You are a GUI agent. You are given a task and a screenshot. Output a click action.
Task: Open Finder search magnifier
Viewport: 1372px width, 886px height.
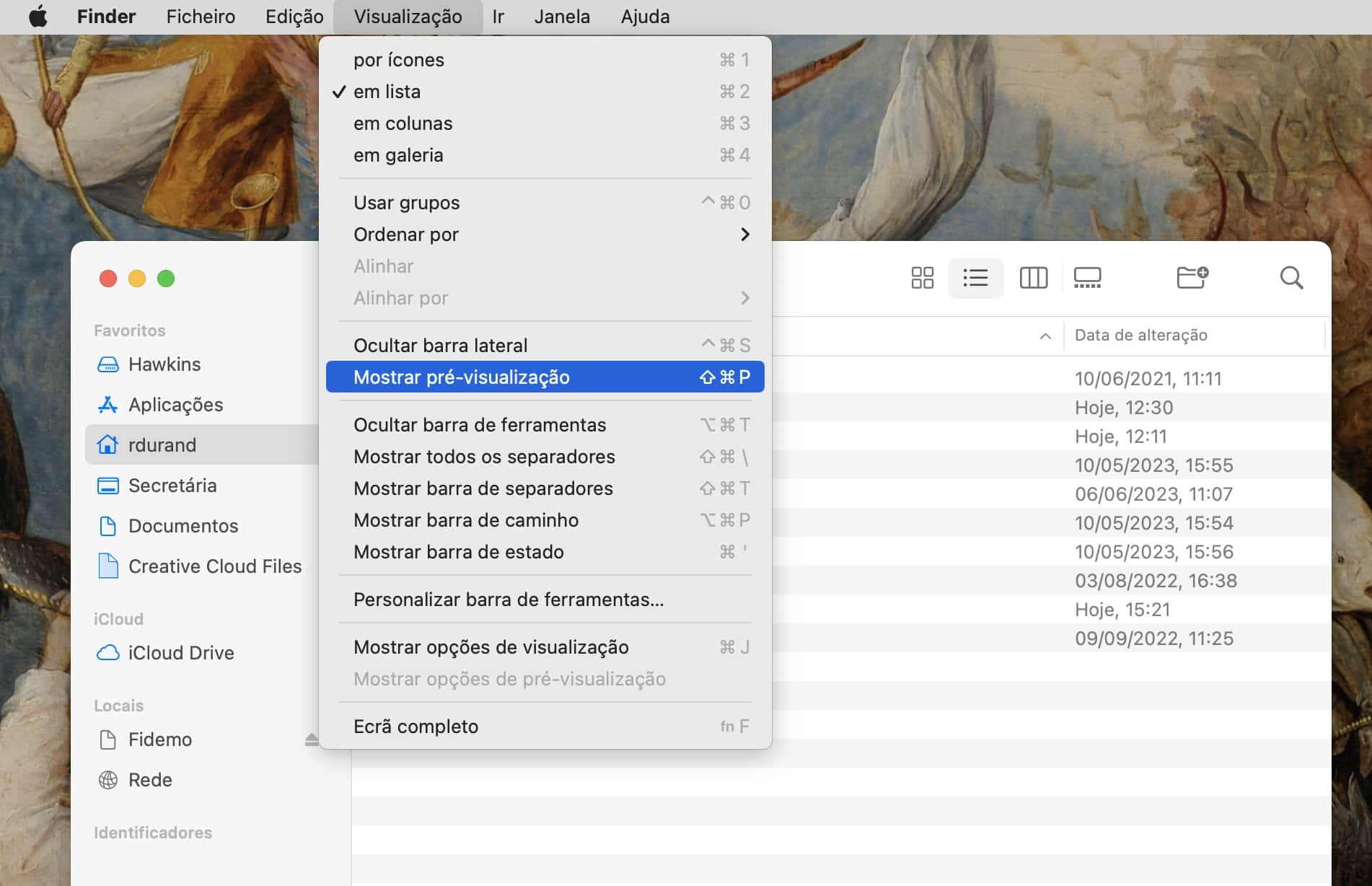click(1291, 278)
